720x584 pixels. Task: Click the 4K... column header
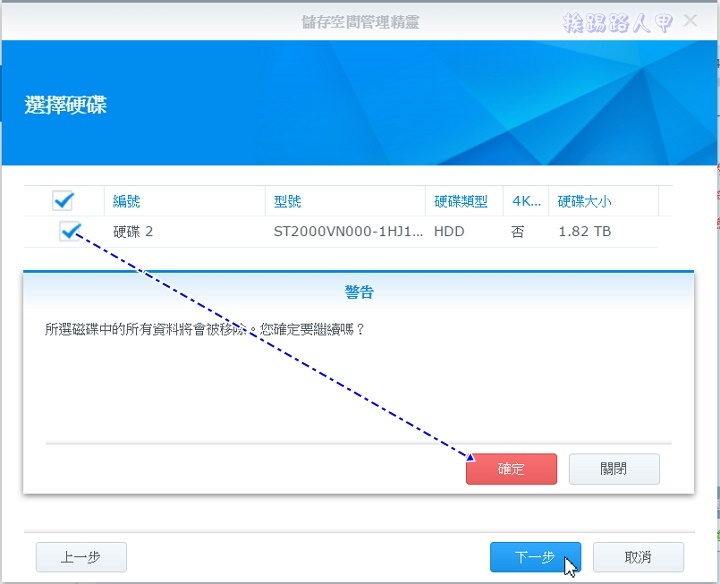point(526,201)
